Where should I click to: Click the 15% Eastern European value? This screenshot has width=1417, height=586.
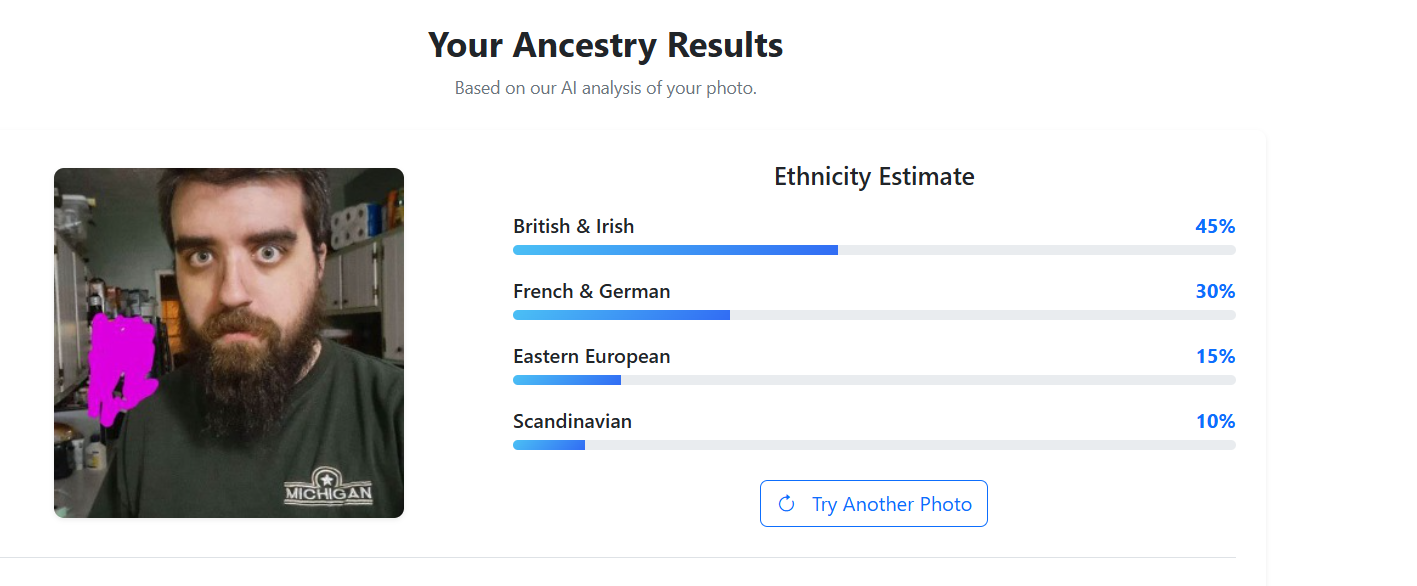(1215, 357)
